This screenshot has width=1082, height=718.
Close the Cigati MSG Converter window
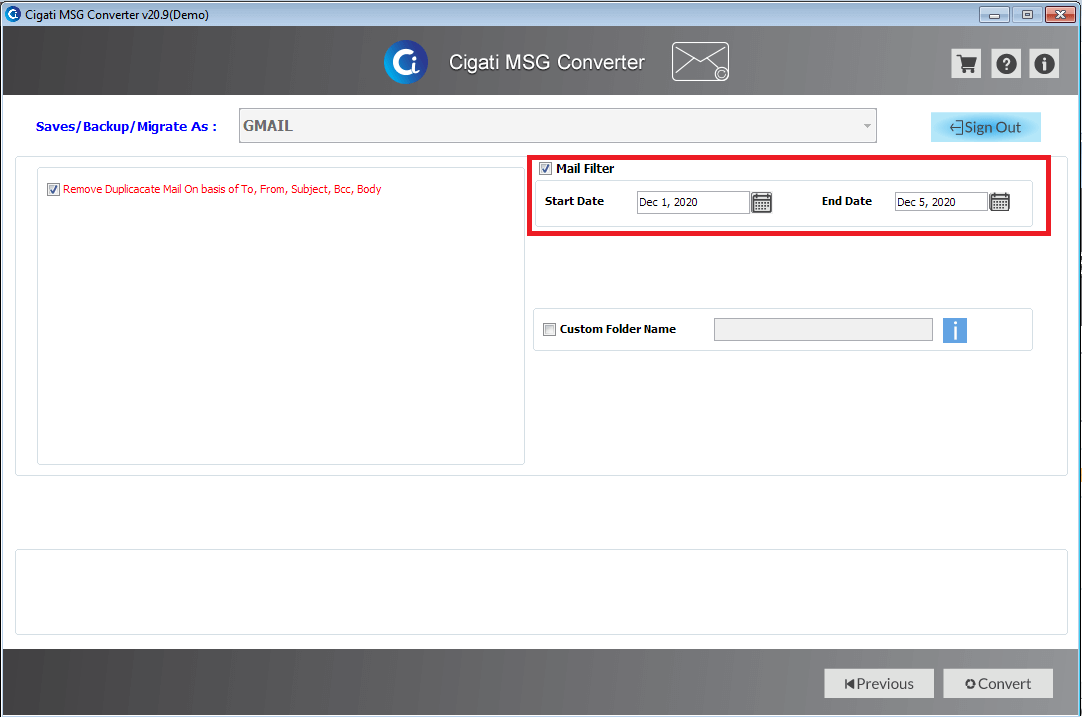coord(1061,14)
